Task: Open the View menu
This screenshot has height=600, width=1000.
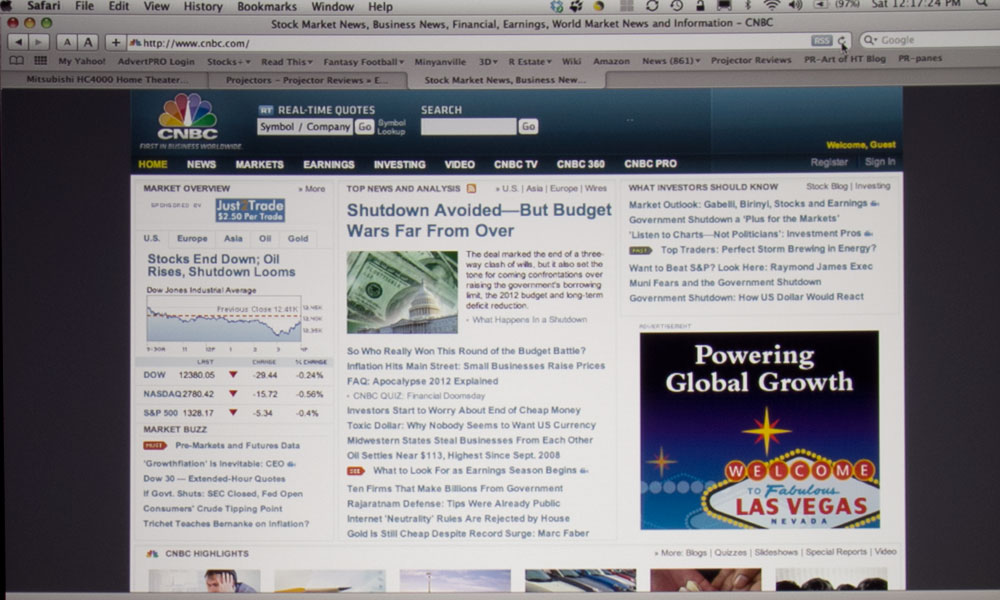Action: pyautogui.click(x=156, y=6)
